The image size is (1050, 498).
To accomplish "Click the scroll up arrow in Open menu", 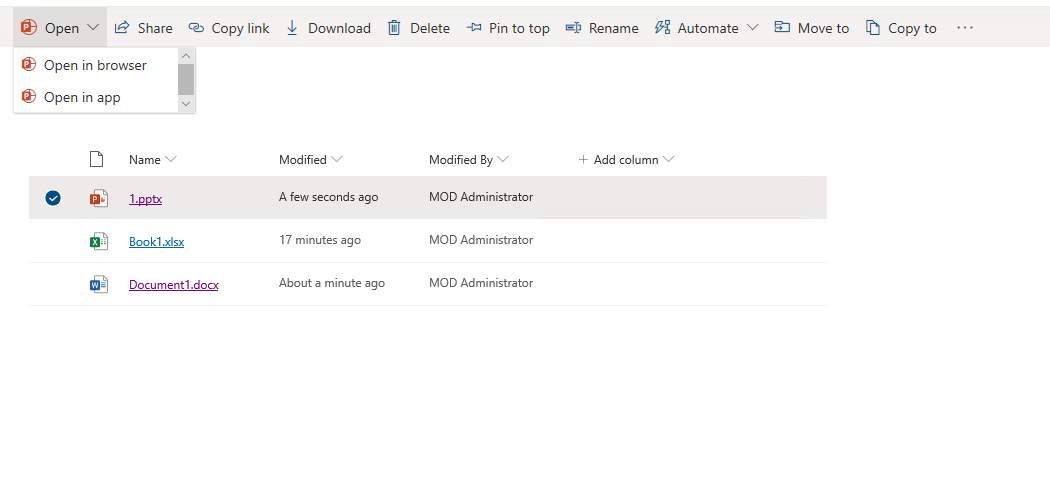I will point(186,56).
